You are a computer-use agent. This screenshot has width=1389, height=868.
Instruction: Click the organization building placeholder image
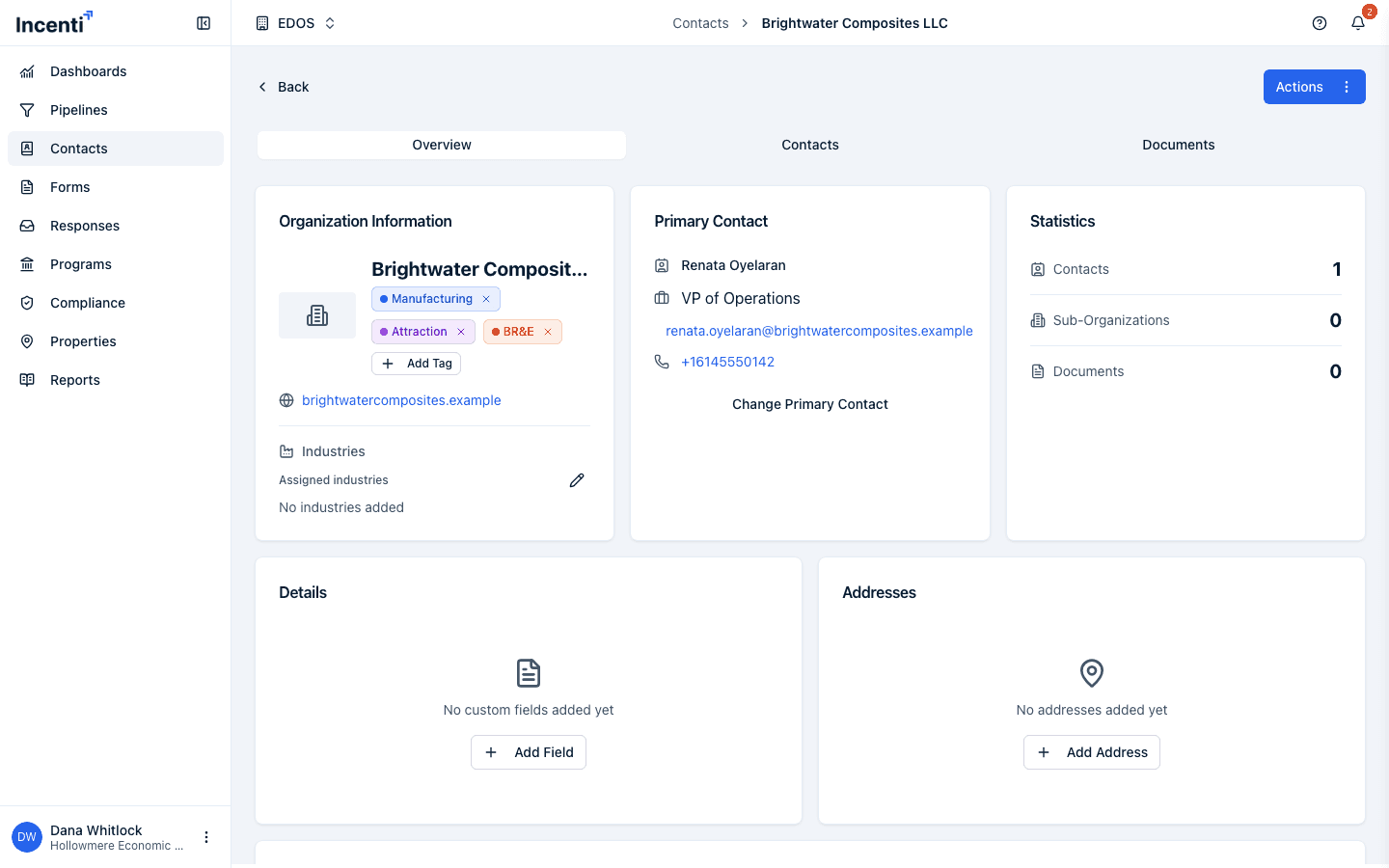(317, 315)
